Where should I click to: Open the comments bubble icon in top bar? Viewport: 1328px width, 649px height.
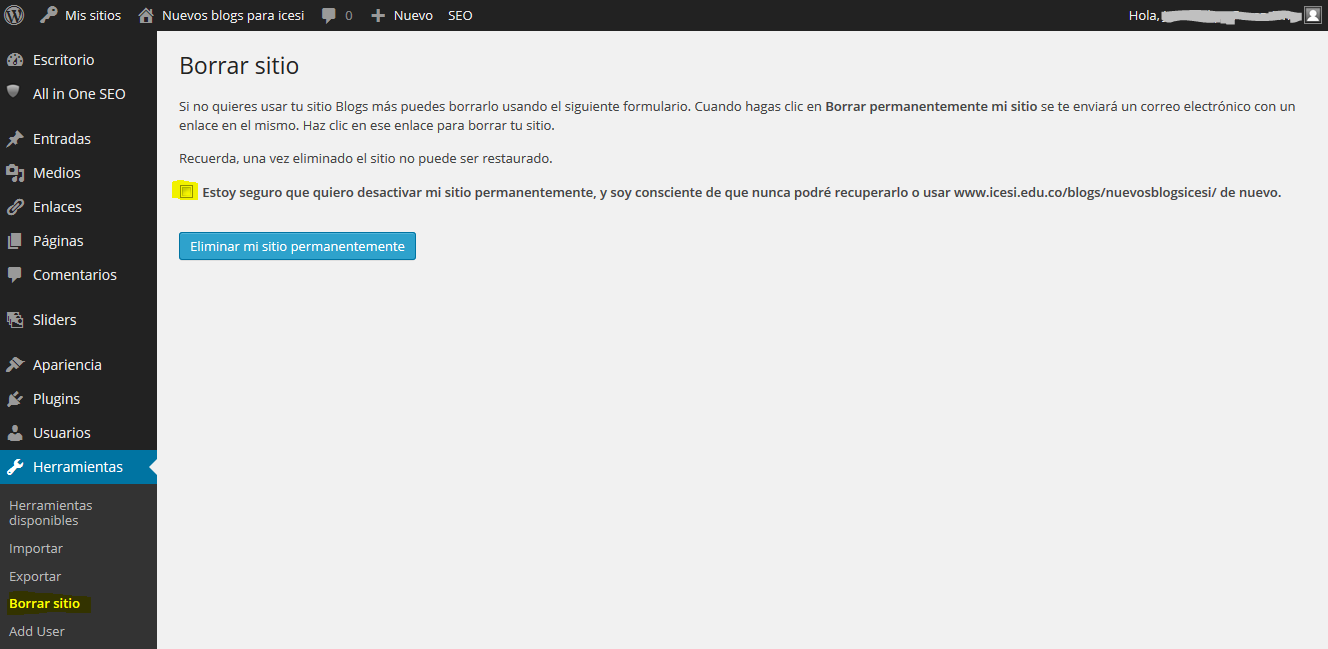tap(329, 16)
